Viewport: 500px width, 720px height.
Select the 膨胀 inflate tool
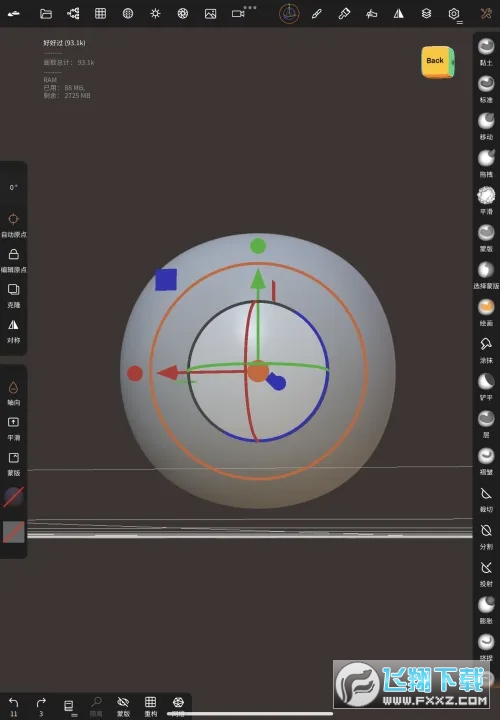tap(486, 610)
